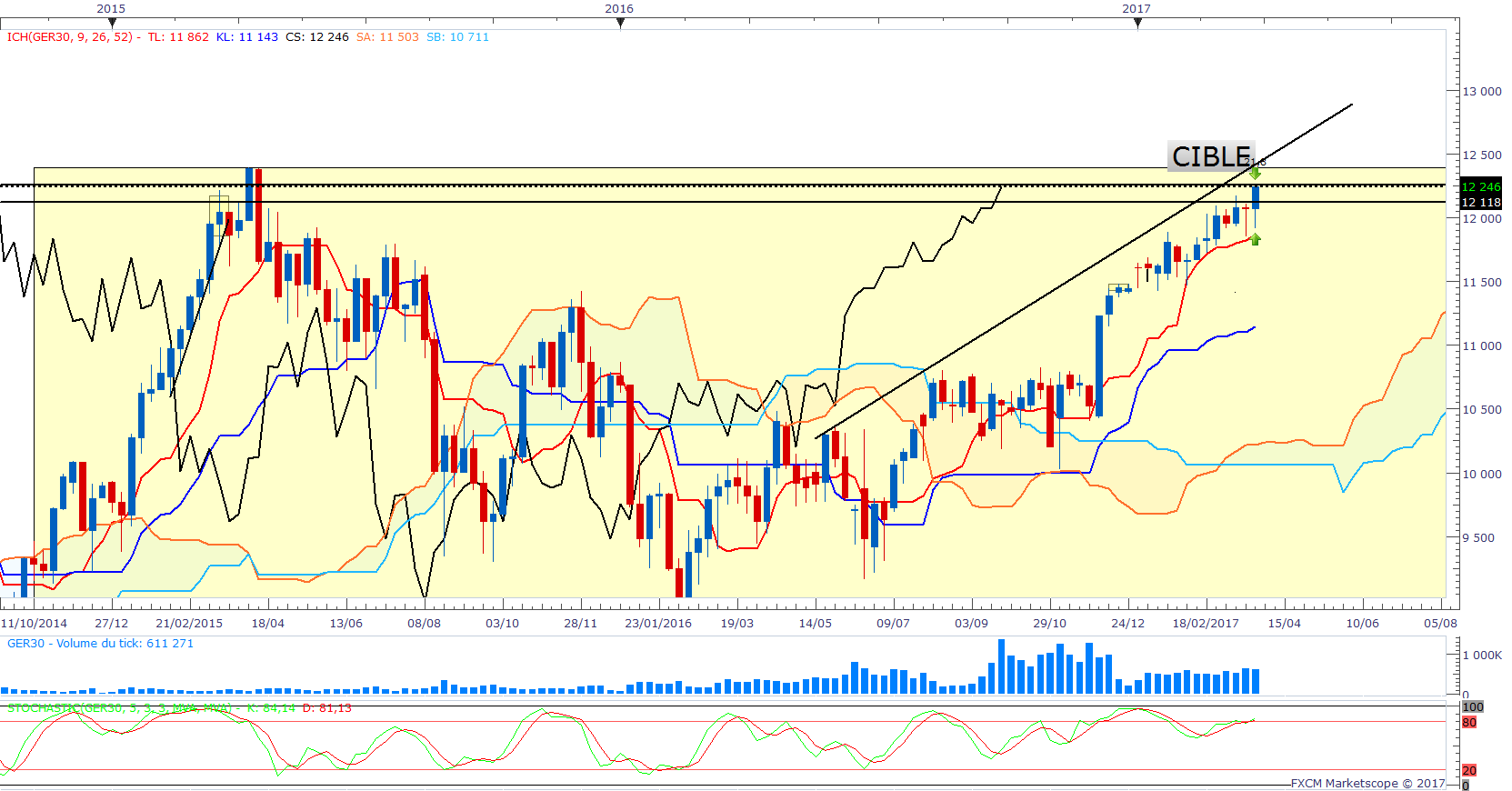Click the 27/12 date on the time axis

112,624
